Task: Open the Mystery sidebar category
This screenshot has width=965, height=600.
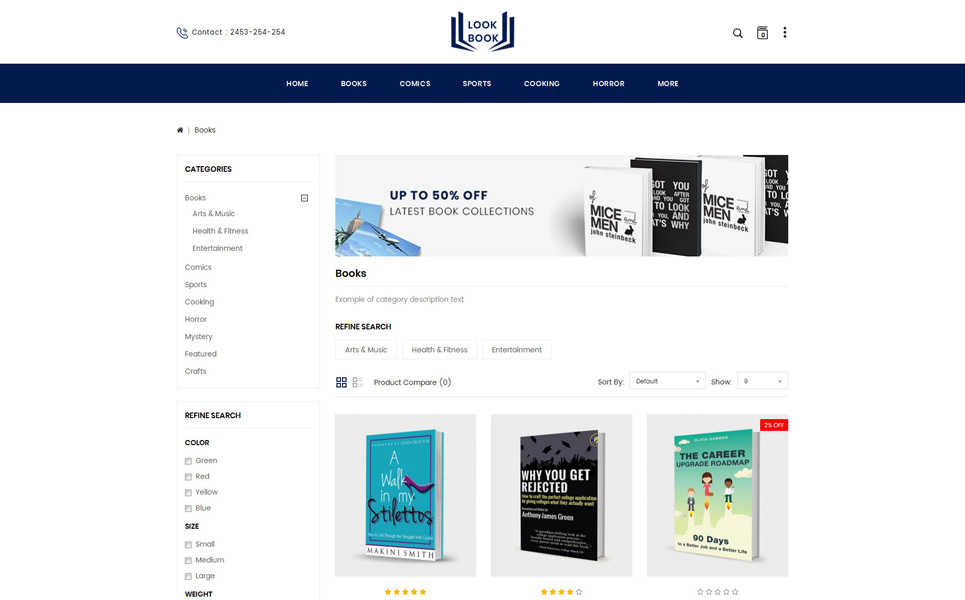Action: 198,337
